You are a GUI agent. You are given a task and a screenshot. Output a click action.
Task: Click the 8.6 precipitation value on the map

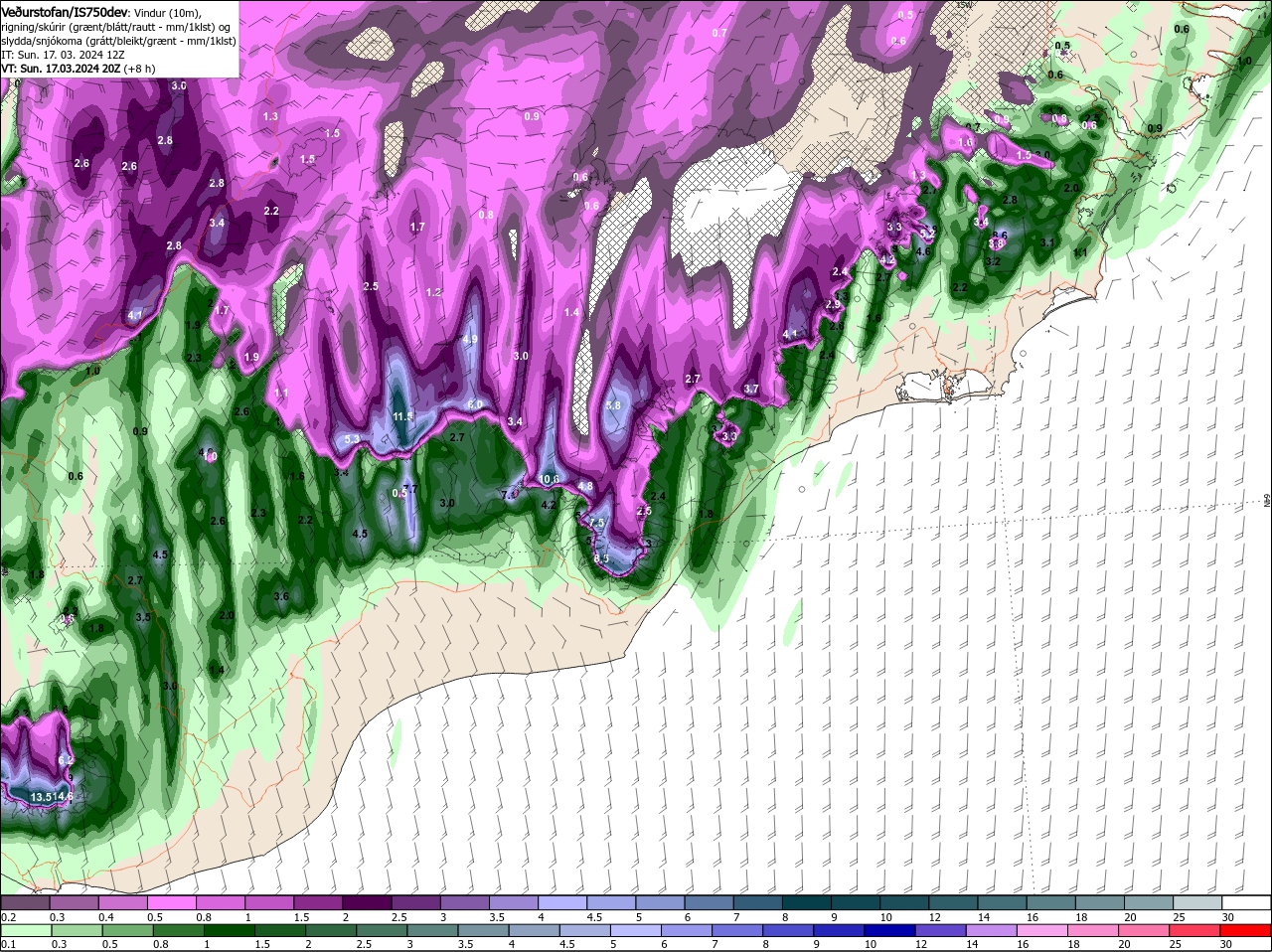click(1001, 236)
